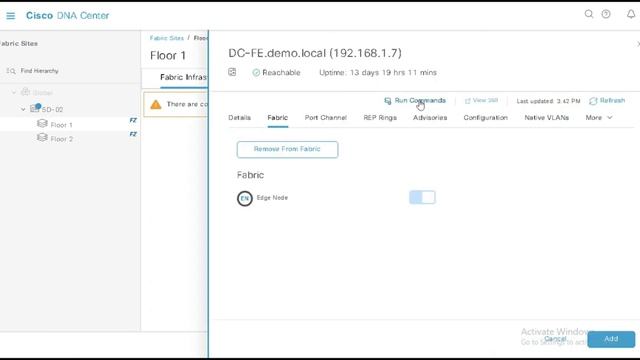Click the FZ badge next to Floor 2
Screen dimensions: 640x360
[x=133, y=134]
